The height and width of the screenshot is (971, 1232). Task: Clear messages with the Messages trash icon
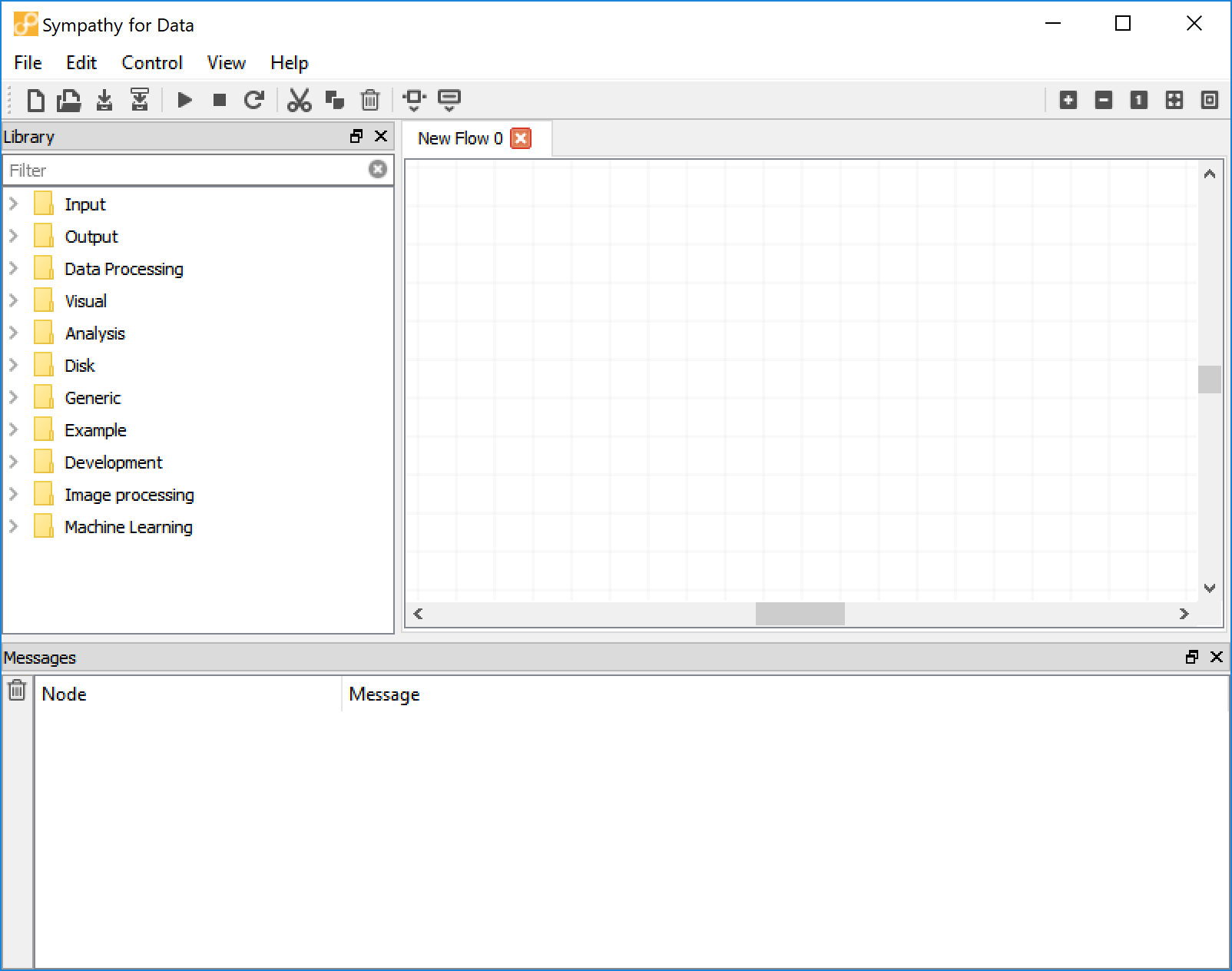[17, 690]
